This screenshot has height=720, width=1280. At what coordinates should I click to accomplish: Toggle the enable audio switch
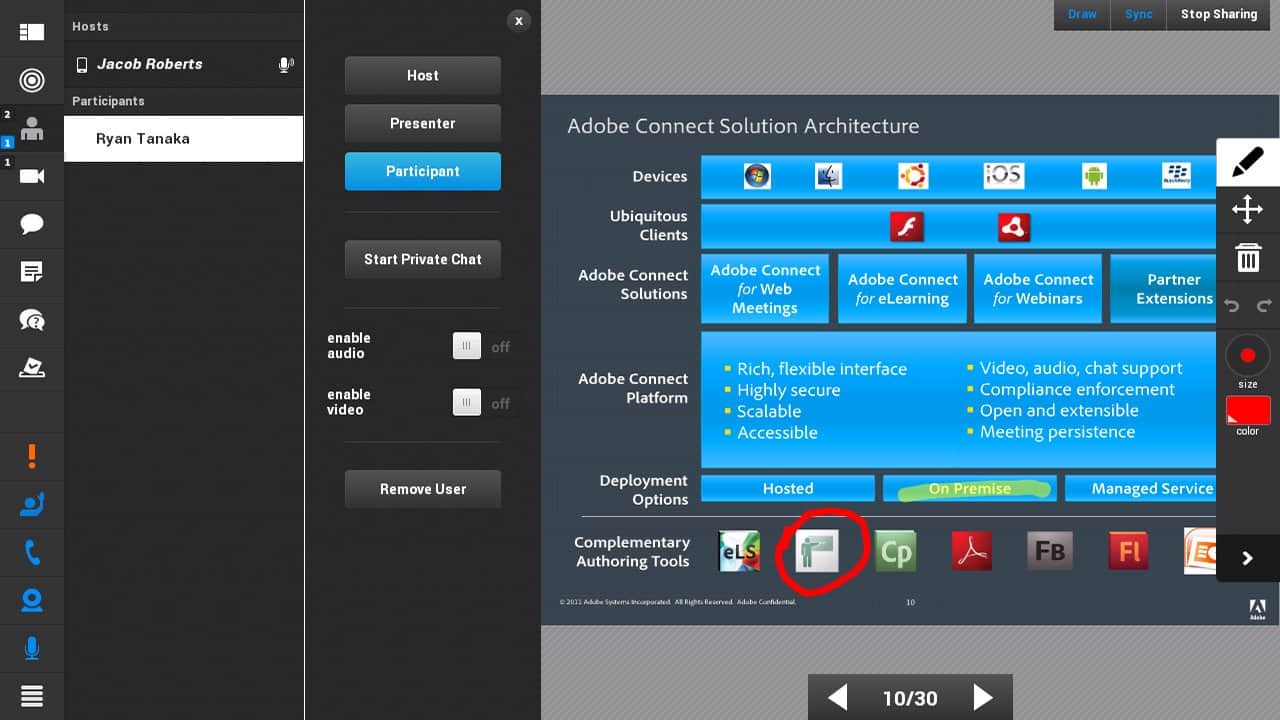[x=467, y=347]
